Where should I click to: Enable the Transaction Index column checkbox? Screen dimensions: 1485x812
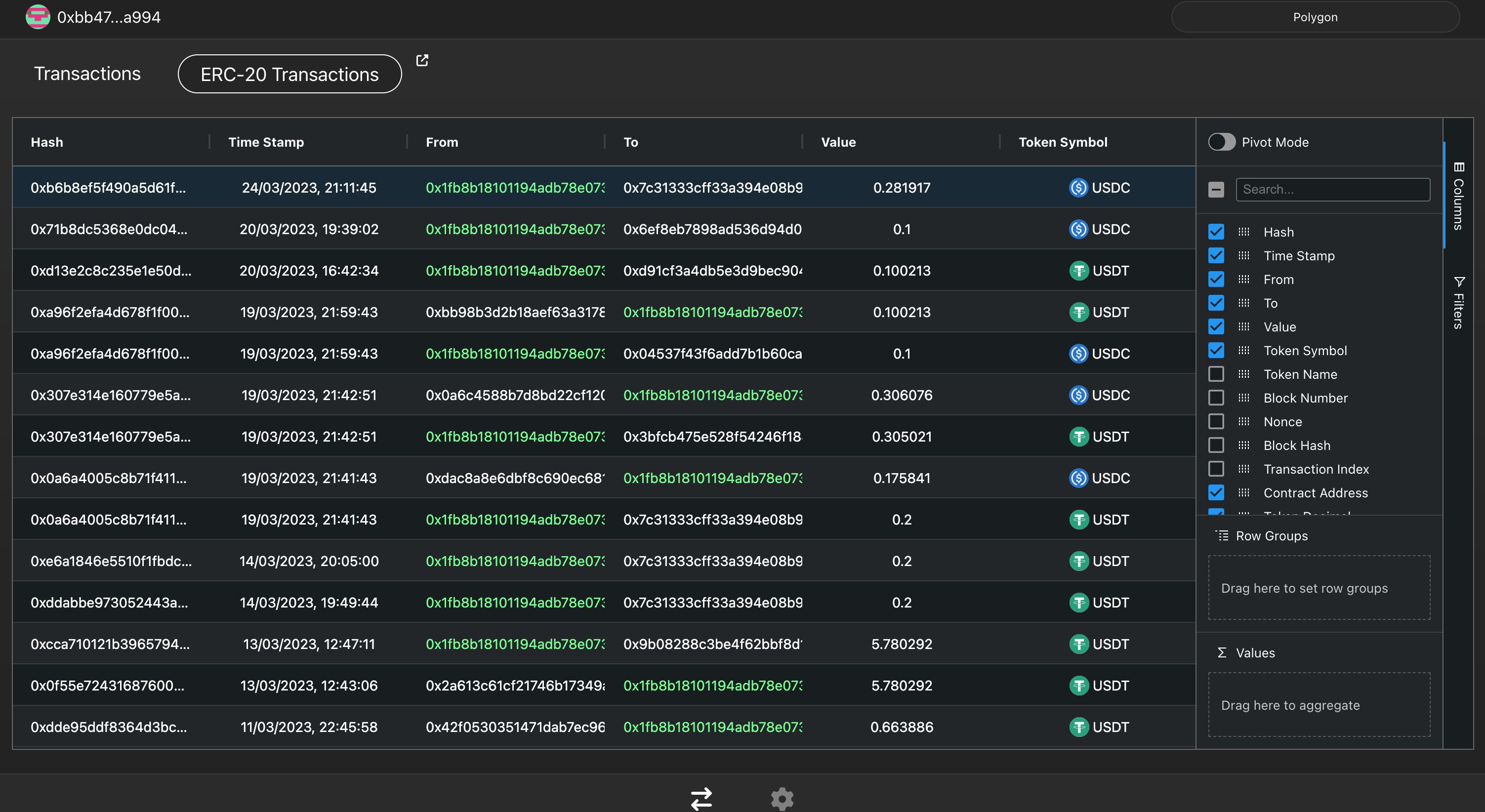1216,469
